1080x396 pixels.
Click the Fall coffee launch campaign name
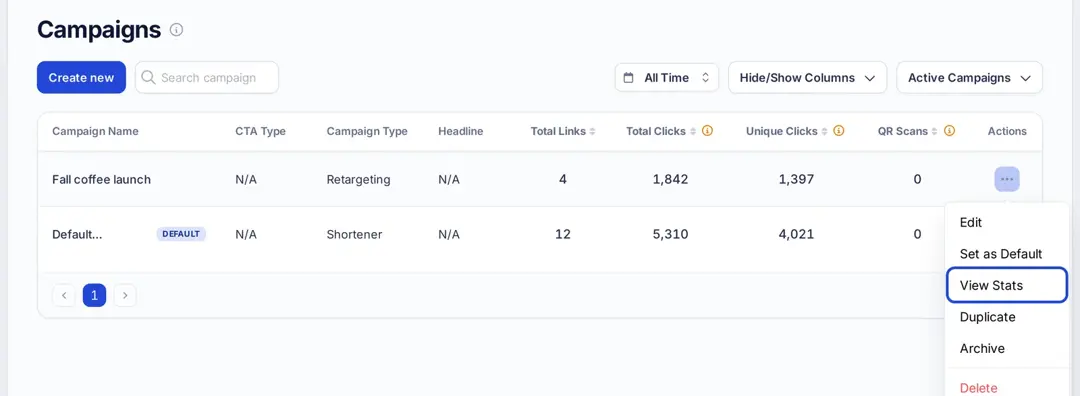(101, 180)
